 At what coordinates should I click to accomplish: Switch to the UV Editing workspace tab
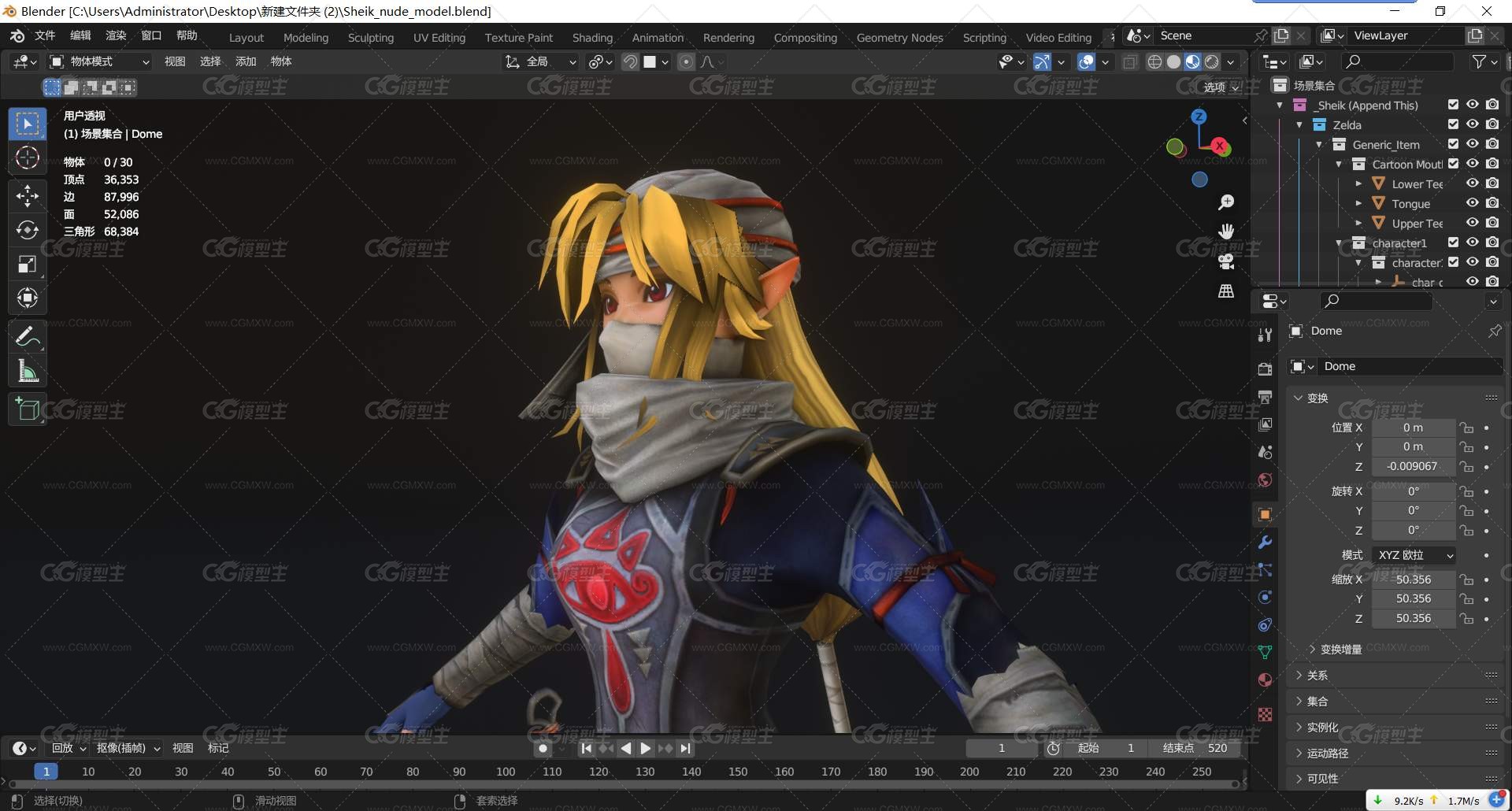coord(439,38)
